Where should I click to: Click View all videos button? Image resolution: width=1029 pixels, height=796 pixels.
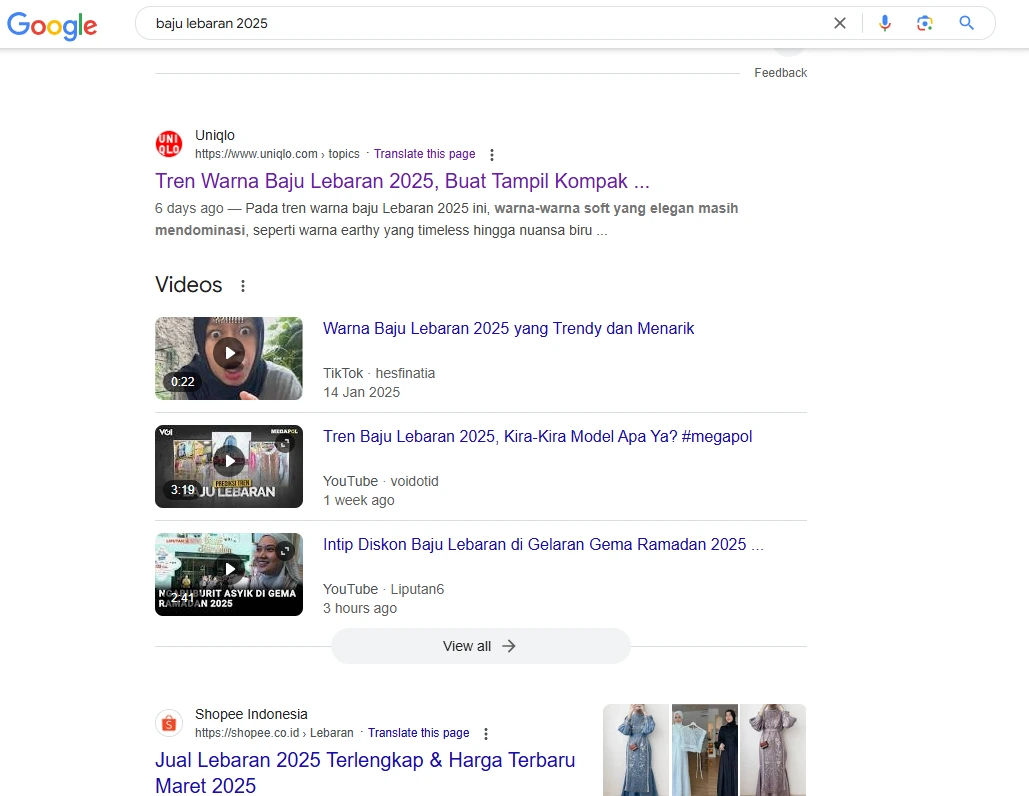[x=480, y=646]
